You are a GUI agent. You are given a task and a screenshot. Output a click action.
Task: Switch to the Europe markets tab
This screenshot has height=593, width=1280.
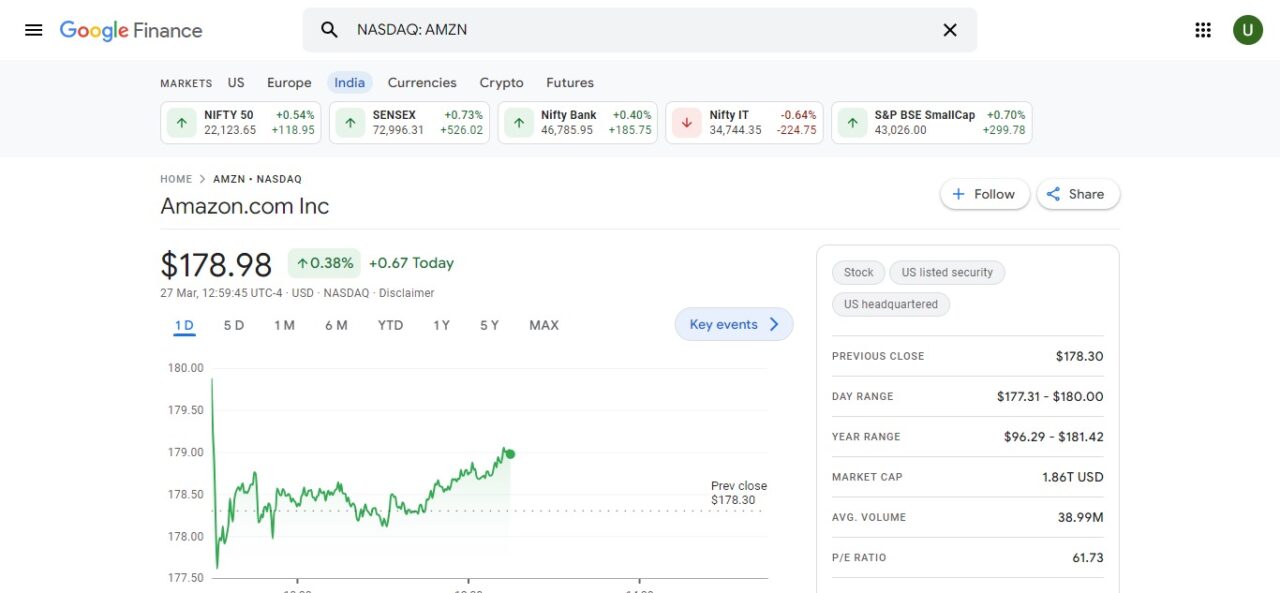289,83
